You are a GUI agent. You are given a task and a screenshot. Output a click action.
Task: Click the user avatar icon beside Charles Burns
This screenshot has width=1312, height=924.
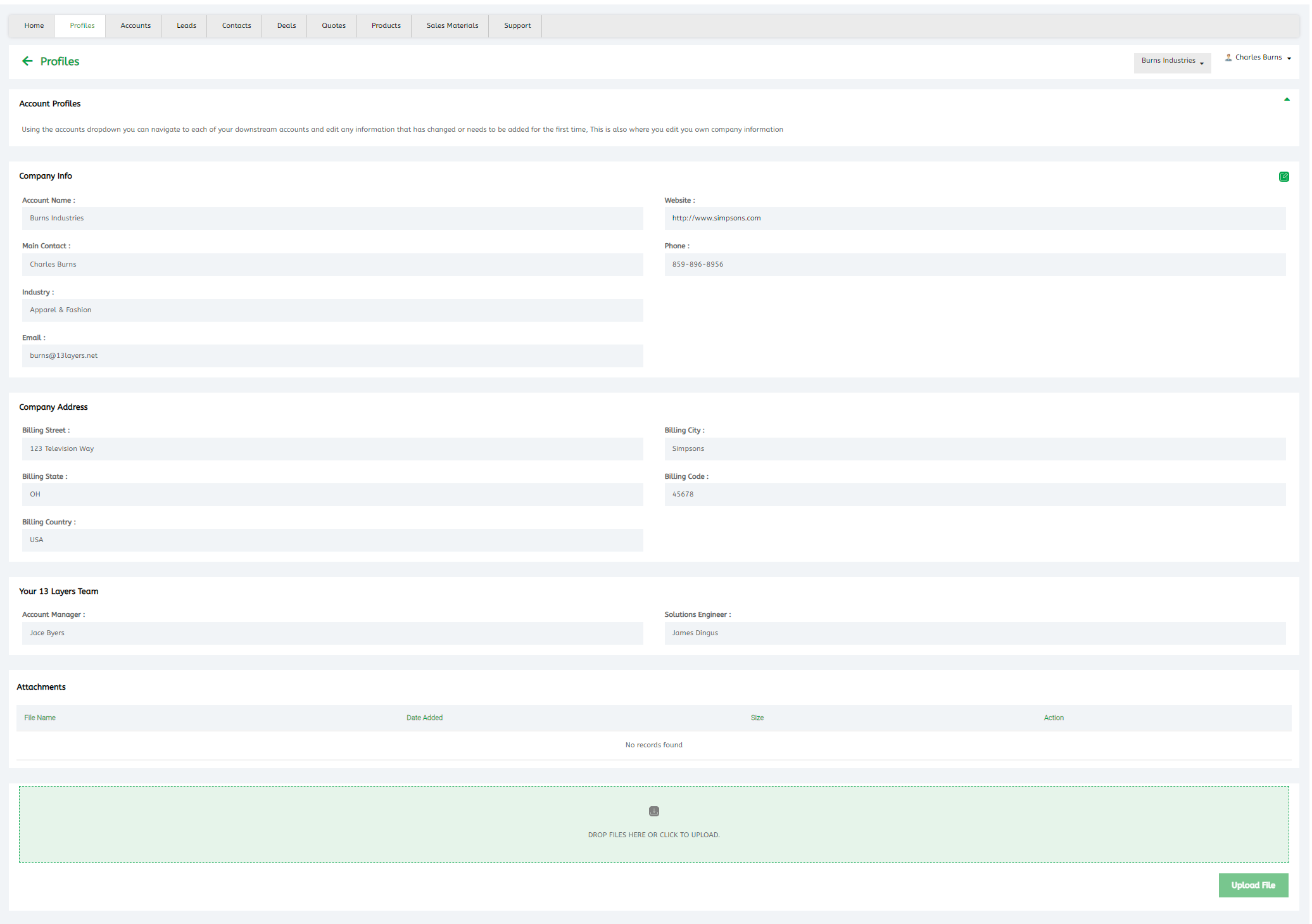[1228, 57]
